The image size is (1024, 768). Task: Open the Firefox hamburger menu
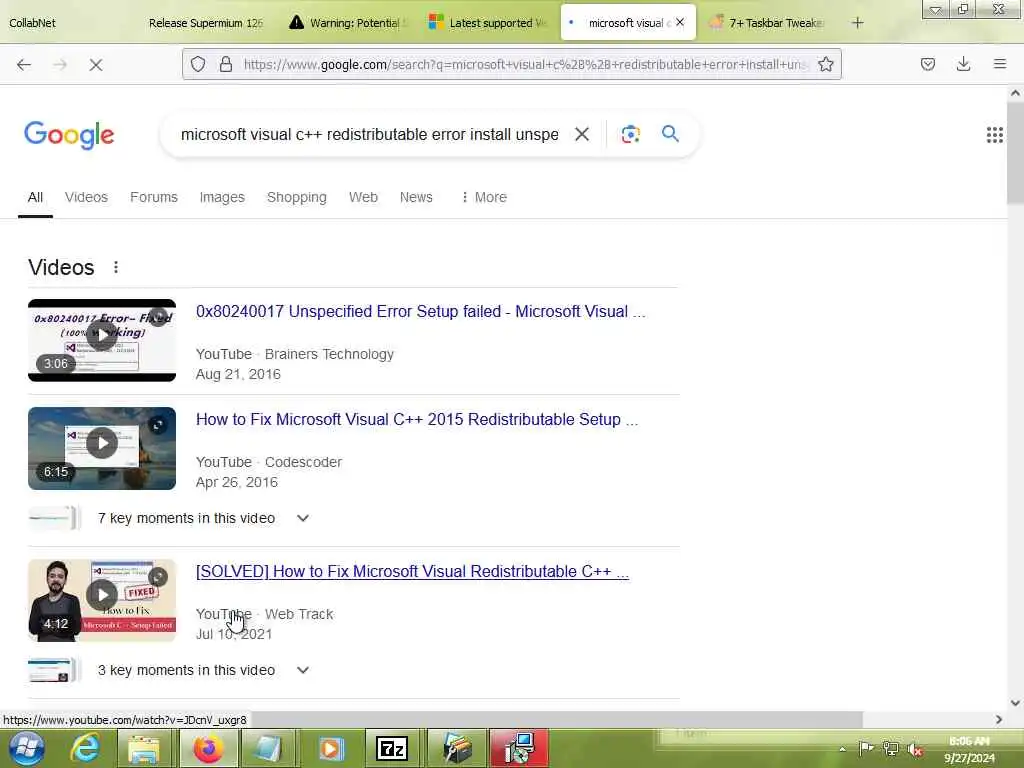pyautogui.click(x=999, y=64)
